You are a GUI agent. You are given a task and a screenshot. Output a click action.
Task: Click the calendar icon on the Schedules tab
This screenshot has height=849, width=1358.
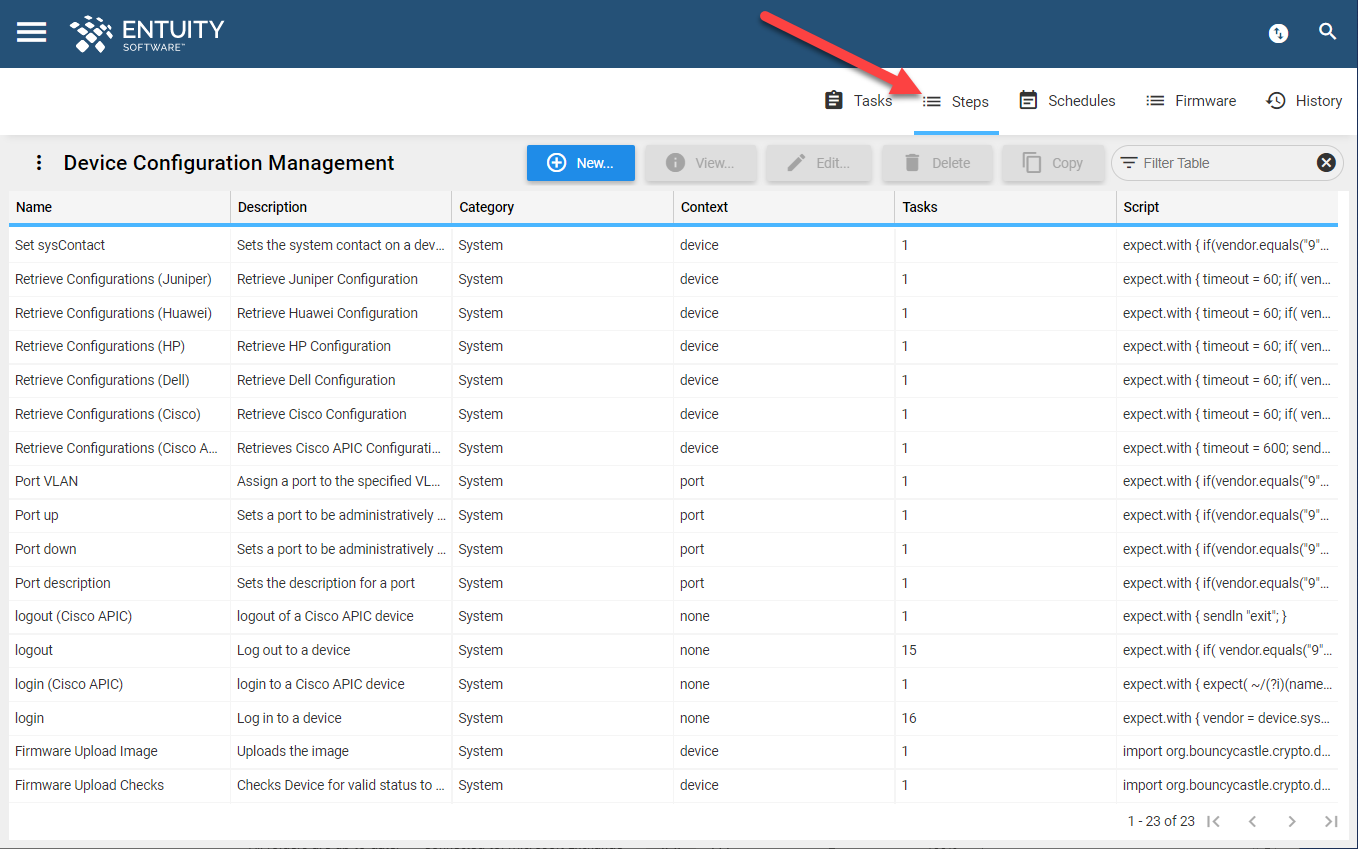click(1027, 100)
